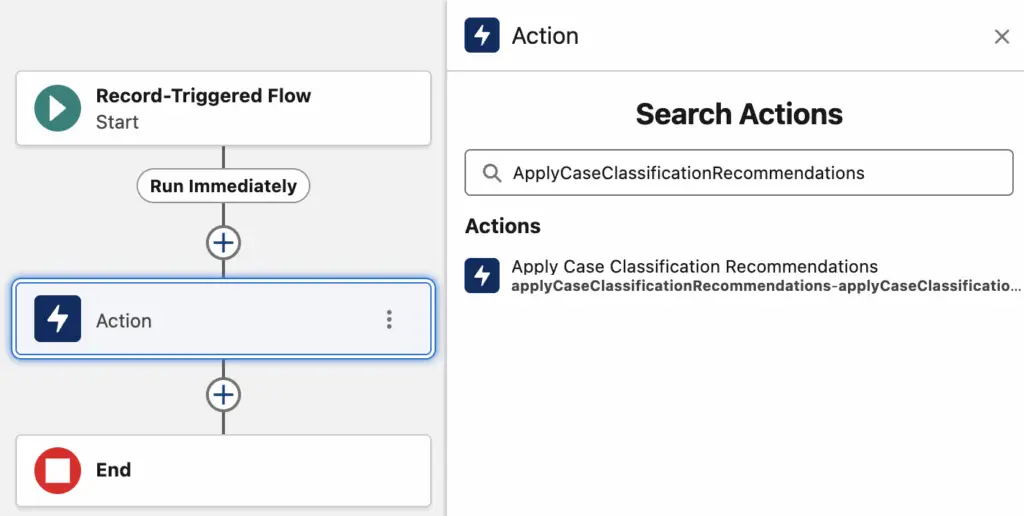Click the applyCaseClassificationRecommendations API name text
Screen dimensions: 1024x516
(x=765, y=286)
